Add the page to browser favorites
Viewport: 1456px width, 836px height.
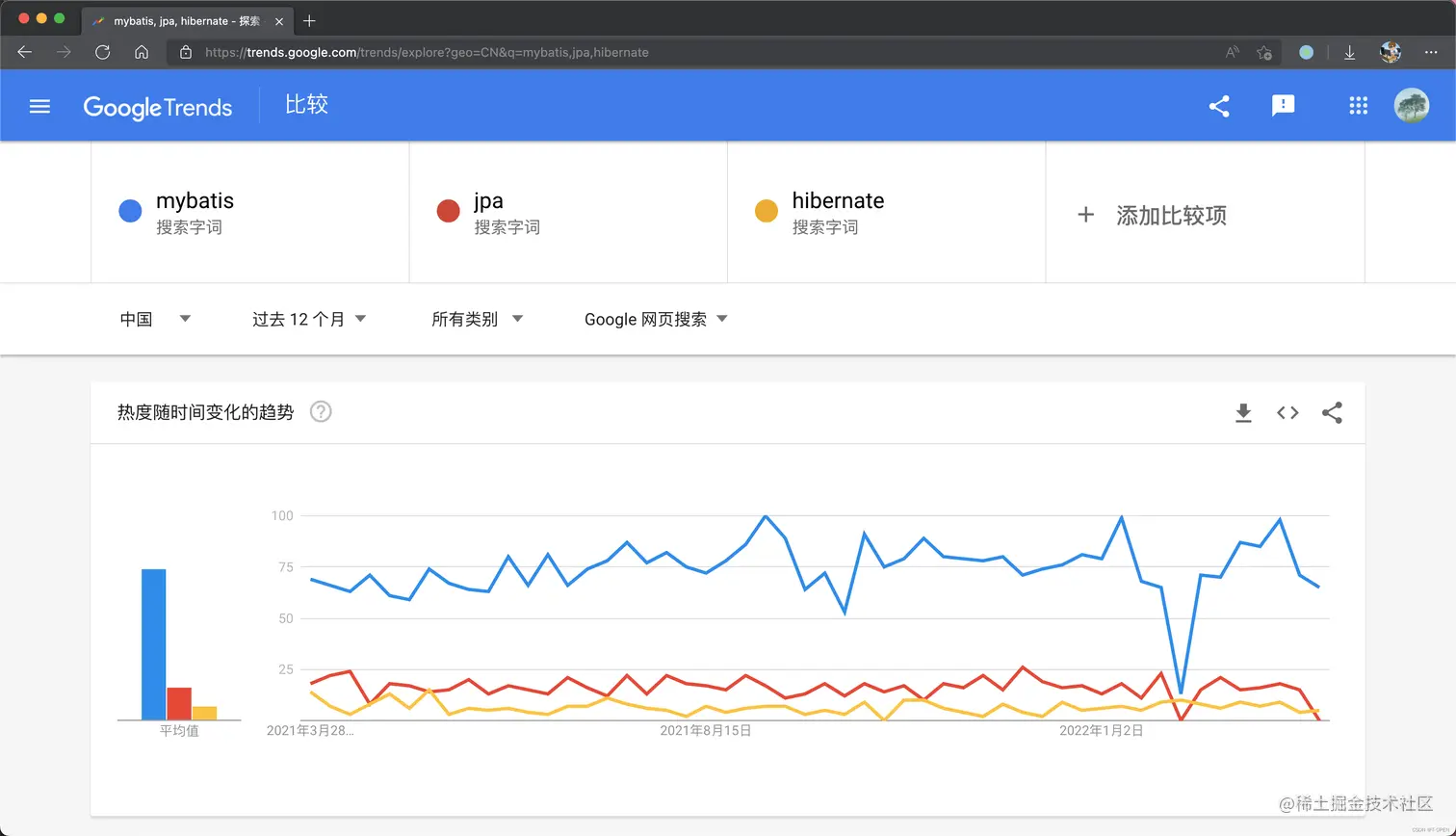(1264, 52)
